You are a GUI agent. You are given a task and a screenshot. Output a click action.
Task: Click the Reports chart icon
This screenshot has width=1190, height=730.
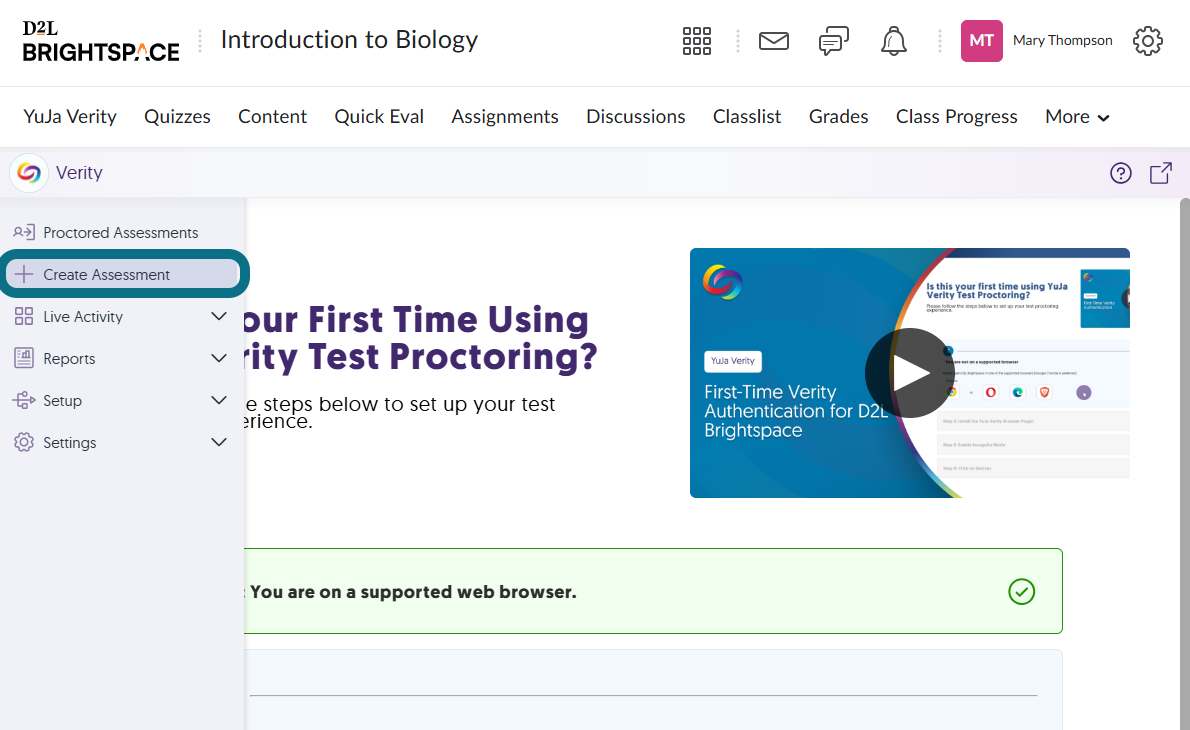[24, 358]
